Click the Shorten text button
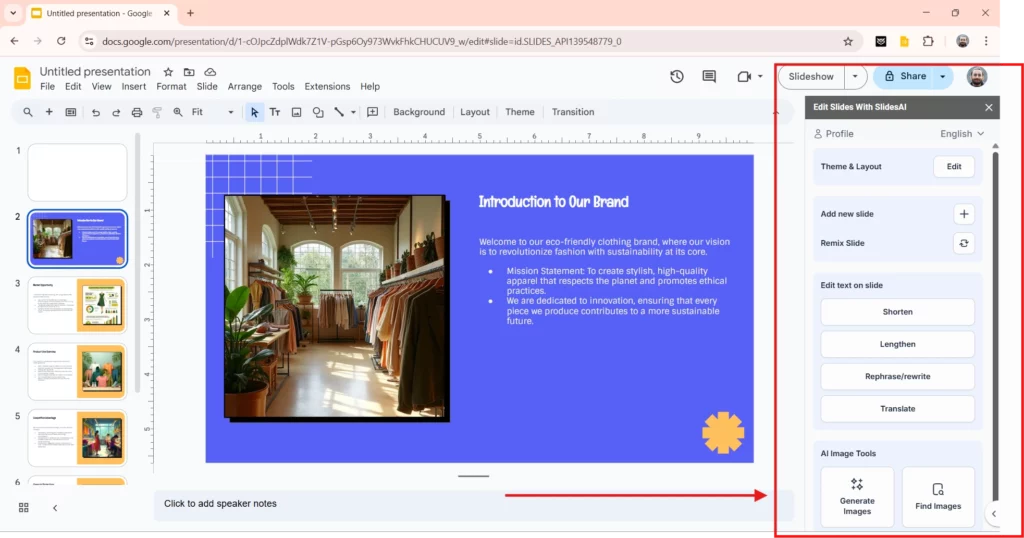 [x=897, y=312]
